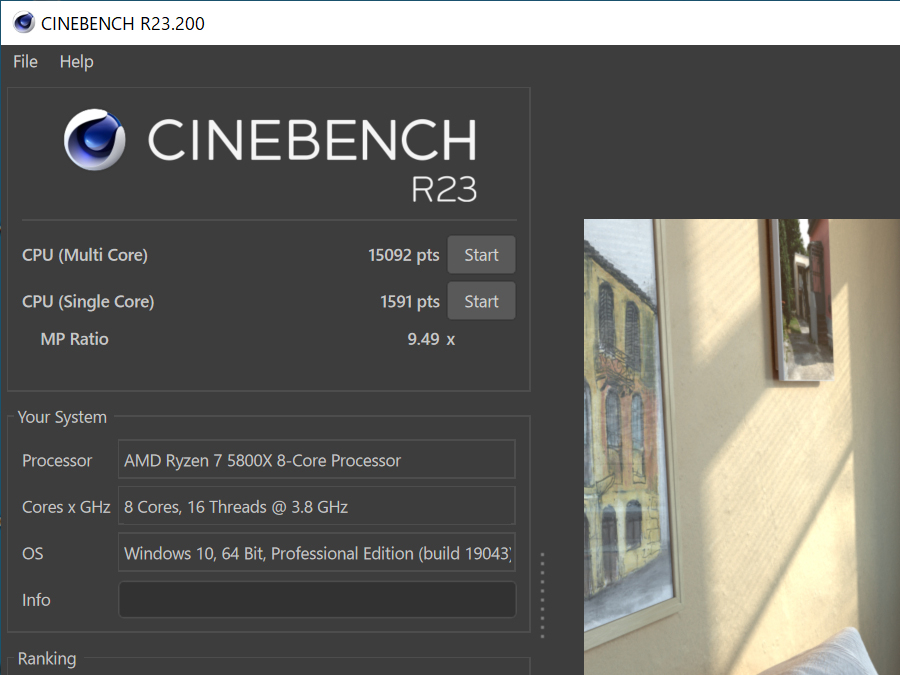The width and height of the screenshot is (900, 675).
Task: Click the CPU (Multi Core) label
Action: pos(85,255)
